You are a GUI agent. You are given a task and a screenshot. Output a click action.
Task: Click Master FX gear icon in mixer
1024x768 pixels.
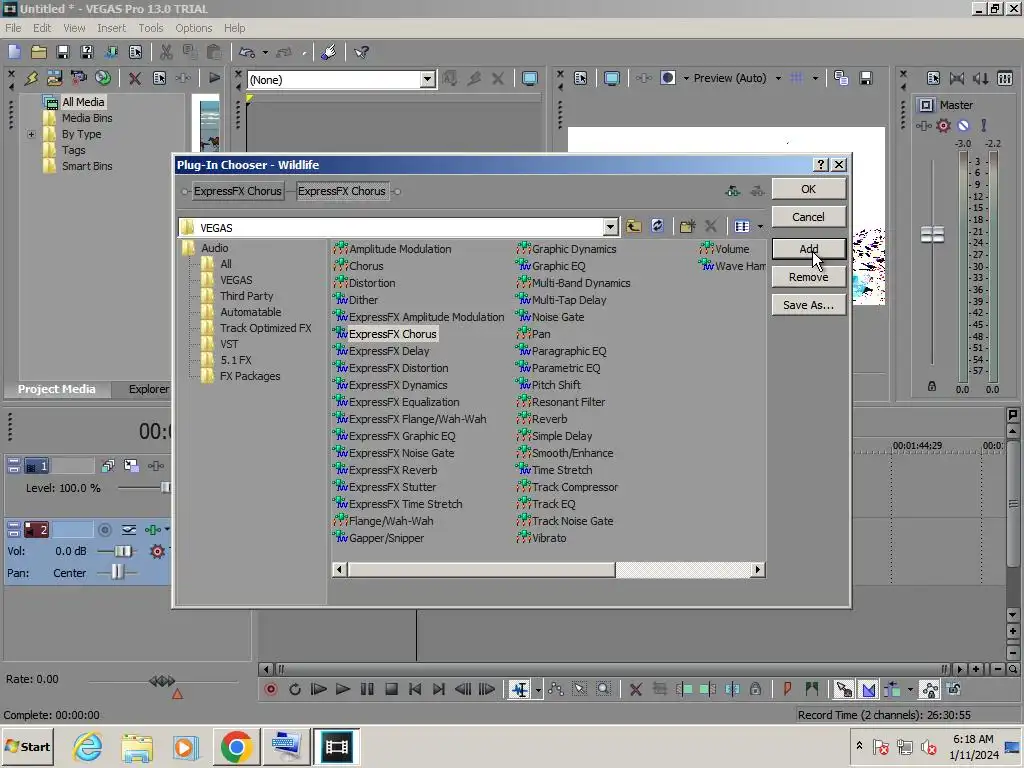pos(943,125)
